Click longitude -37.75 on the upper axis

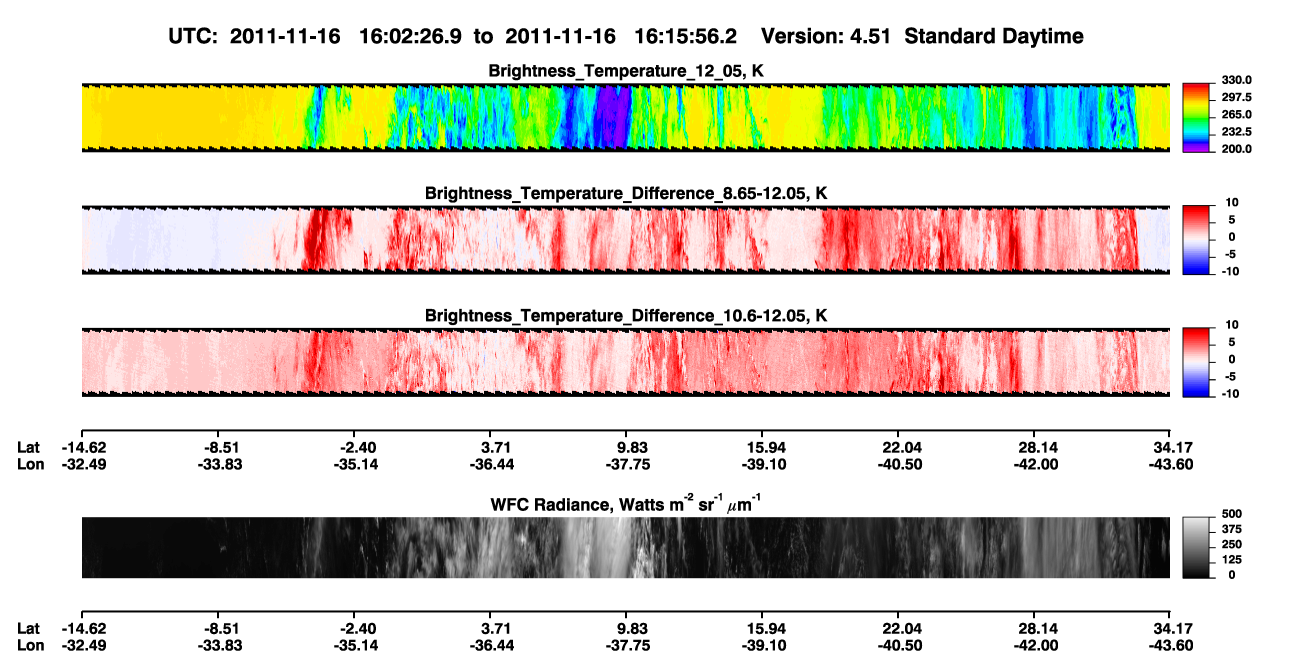630,464
